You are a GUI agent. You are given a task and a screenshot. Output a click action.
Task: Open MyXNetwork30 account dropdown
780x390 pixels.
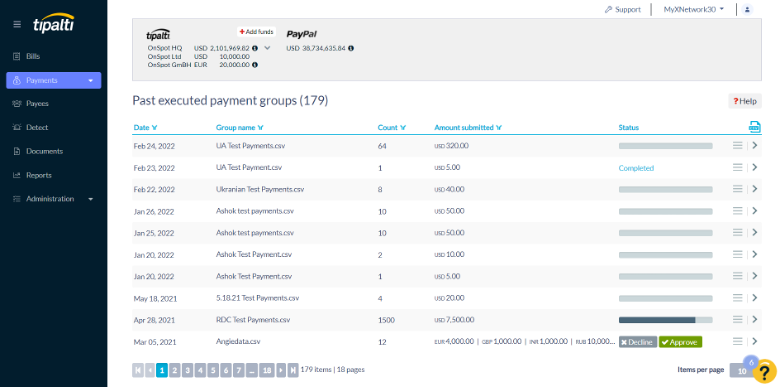693,9
